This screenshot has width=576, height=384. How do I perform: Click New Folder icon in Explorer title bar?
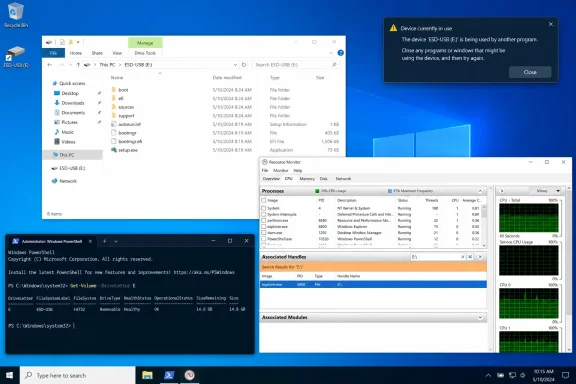71,42
